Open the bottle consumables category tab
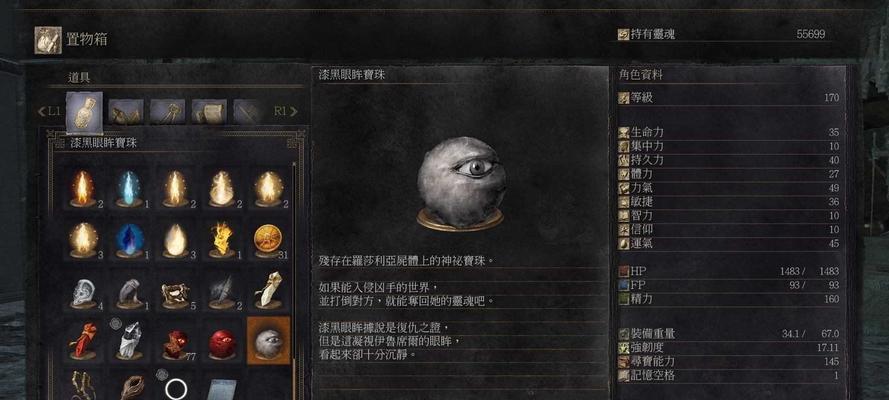 pyautogui.click(x=84, y=112)
